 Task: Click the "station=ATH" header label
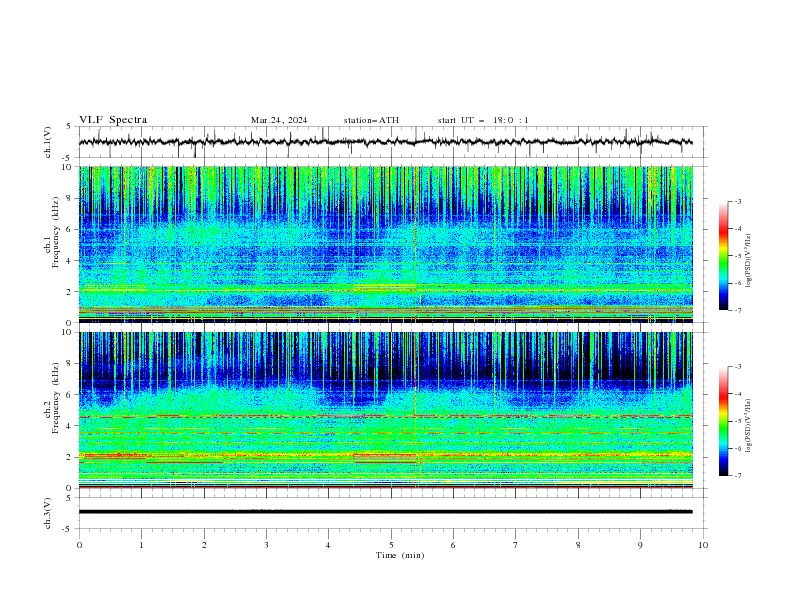[371, 120]
